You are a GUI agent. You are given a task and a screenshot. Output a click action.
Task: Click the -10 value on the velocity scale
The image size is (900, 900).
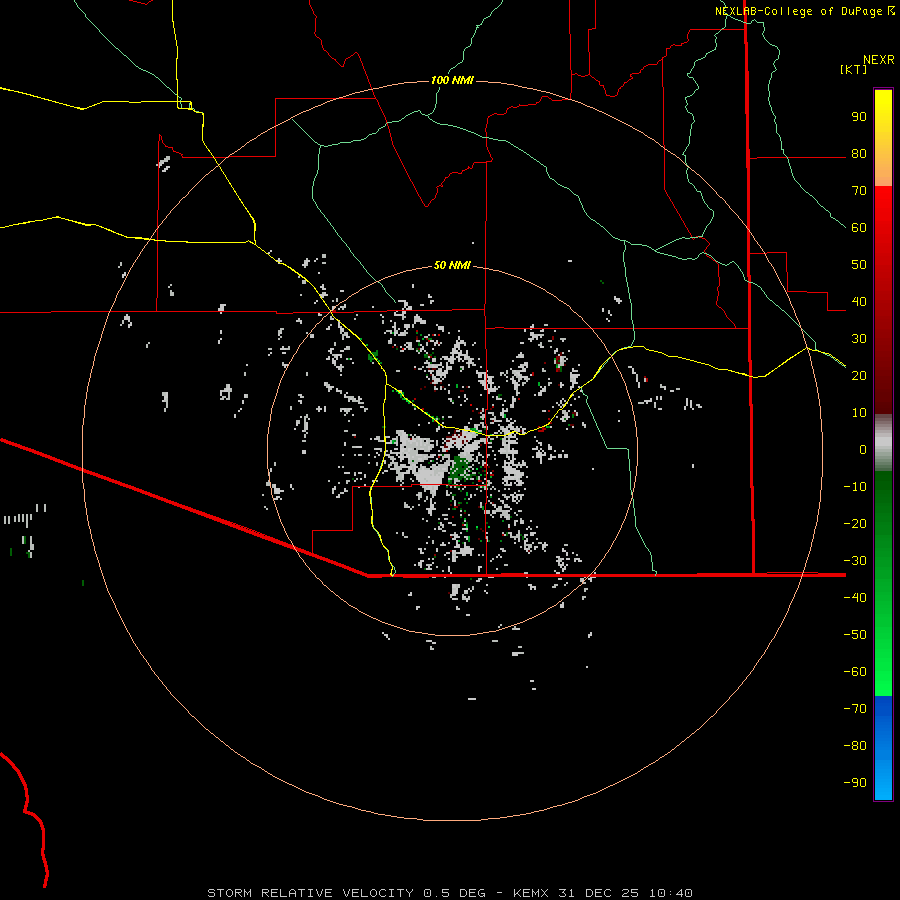coord(855,487)
